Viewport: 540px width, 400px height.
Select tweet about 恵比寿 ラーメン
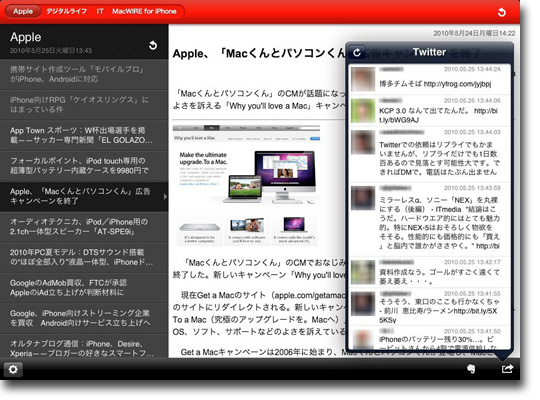point(429,307)
